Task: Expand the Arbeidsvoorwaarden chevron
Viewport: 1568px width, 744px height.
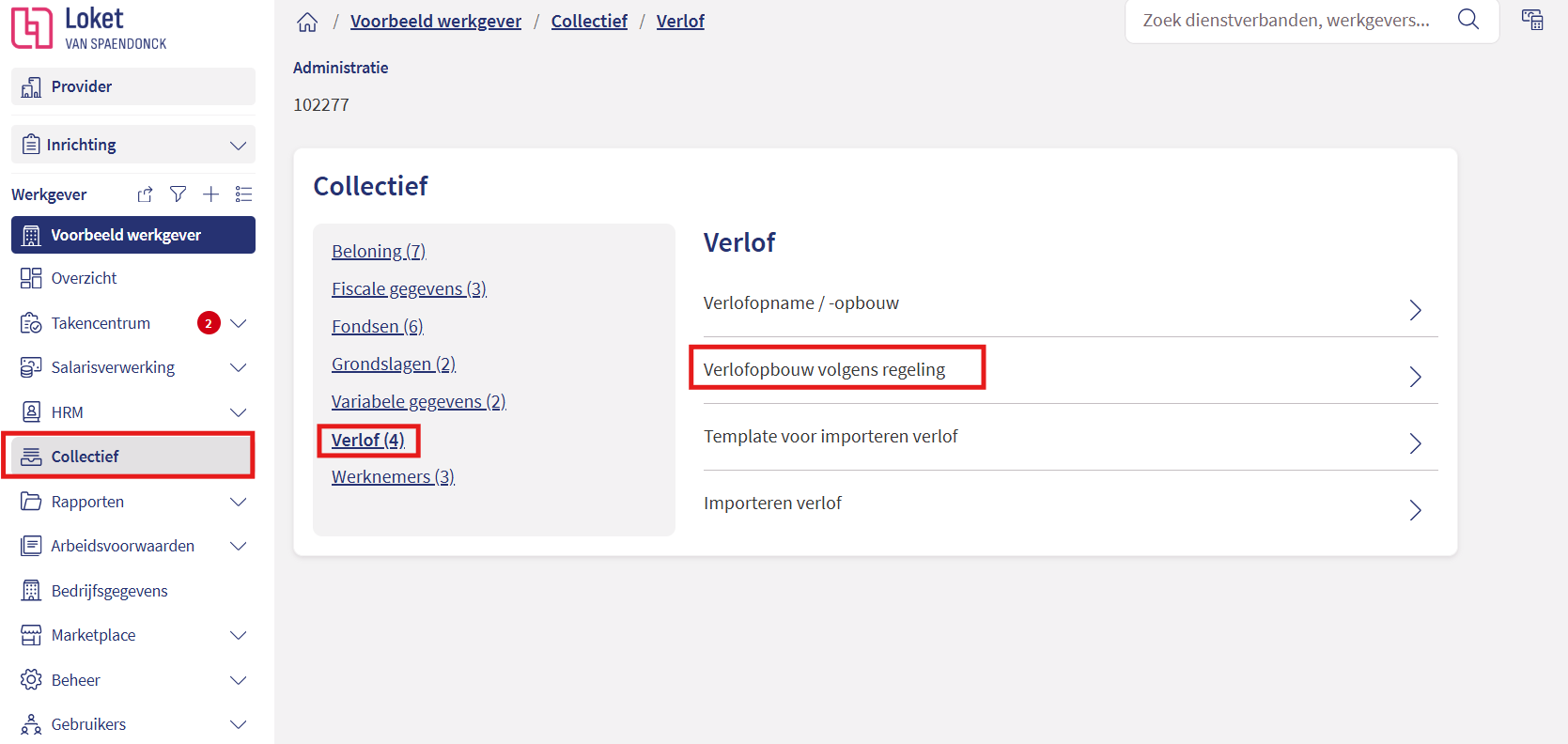Action: click(x=239, y=546)
